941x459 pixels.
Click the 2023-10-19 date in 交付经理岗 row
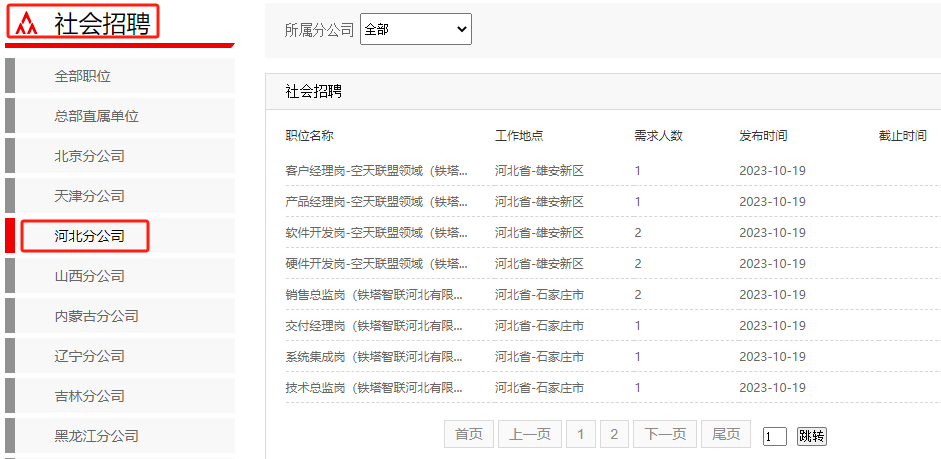click(772, 326)
